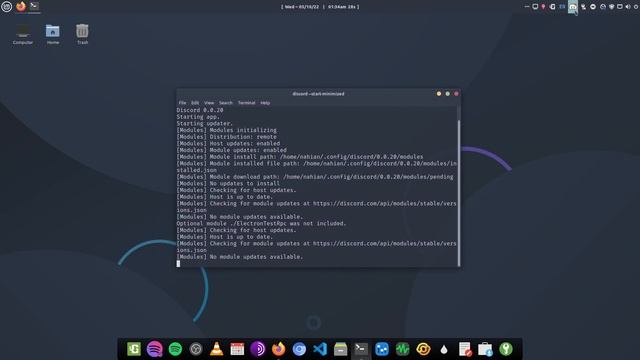The image size is (640, 360).
Task: Open the Search menu in the terminal
Action: point(226,103)
